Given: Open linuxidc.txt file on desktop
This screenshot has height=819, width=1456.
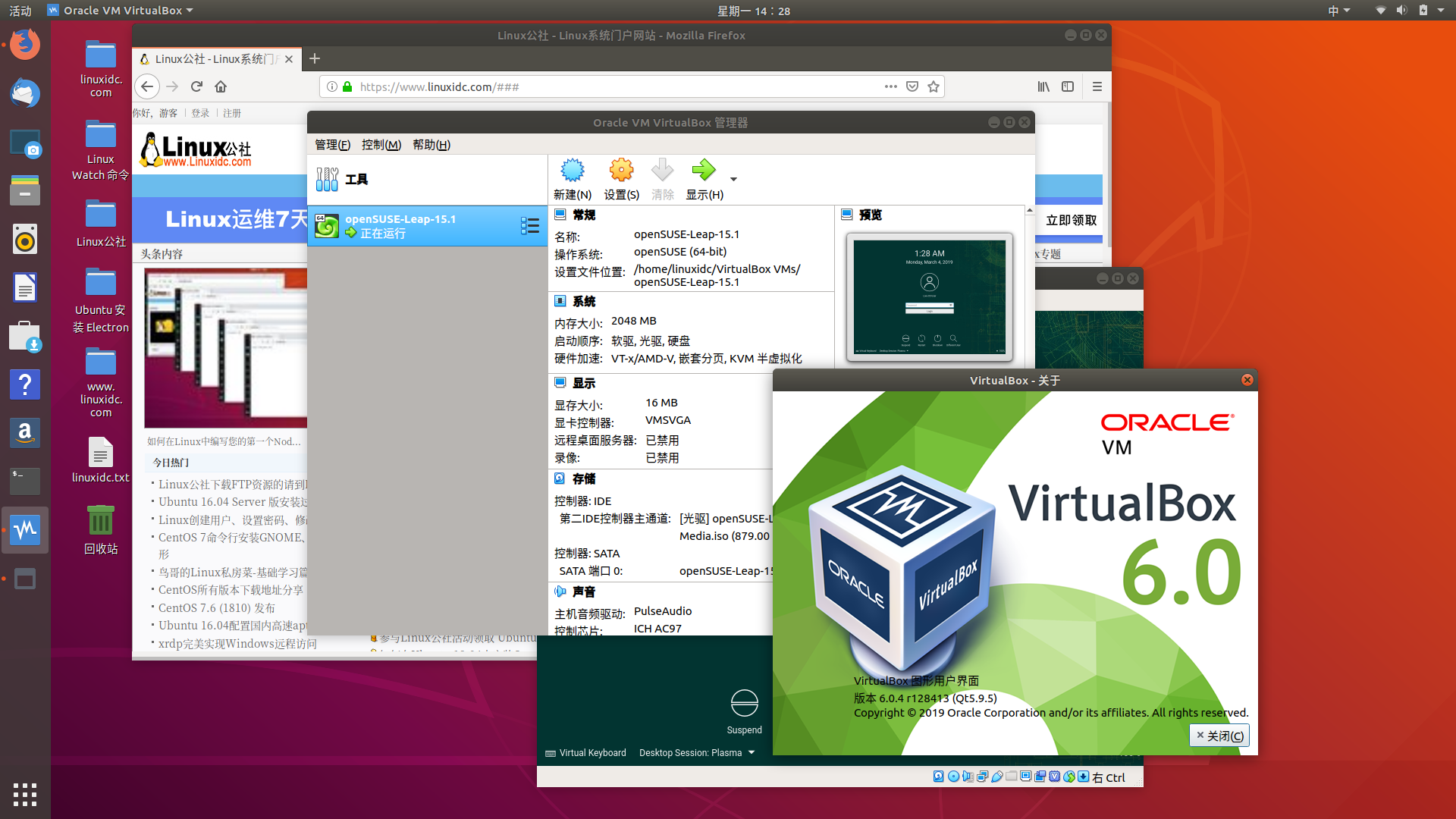Looking at the screenshot, I should click(101, 460).
